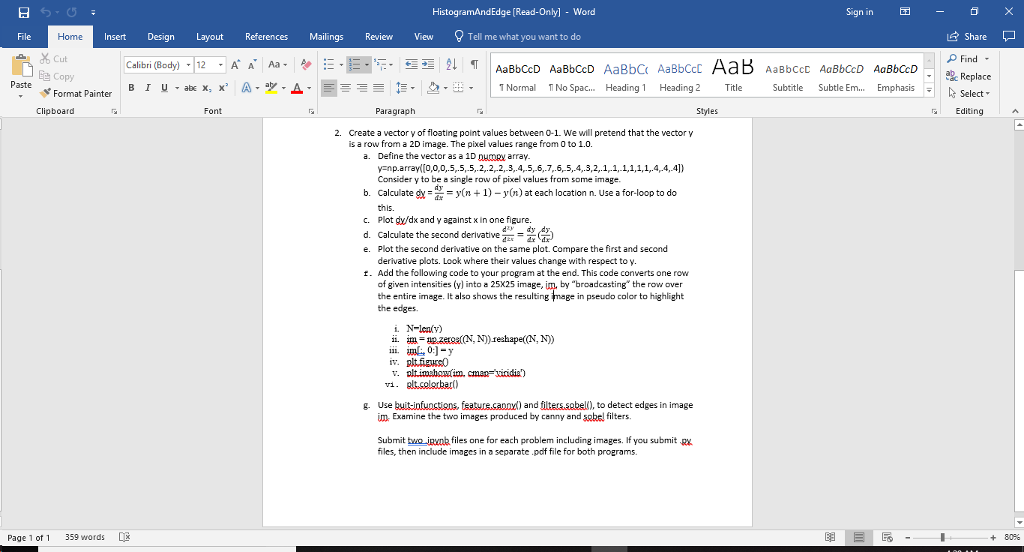Screen dimensions: 1024x552
Task: Apply the red font color button
Action: click(296, 88)
